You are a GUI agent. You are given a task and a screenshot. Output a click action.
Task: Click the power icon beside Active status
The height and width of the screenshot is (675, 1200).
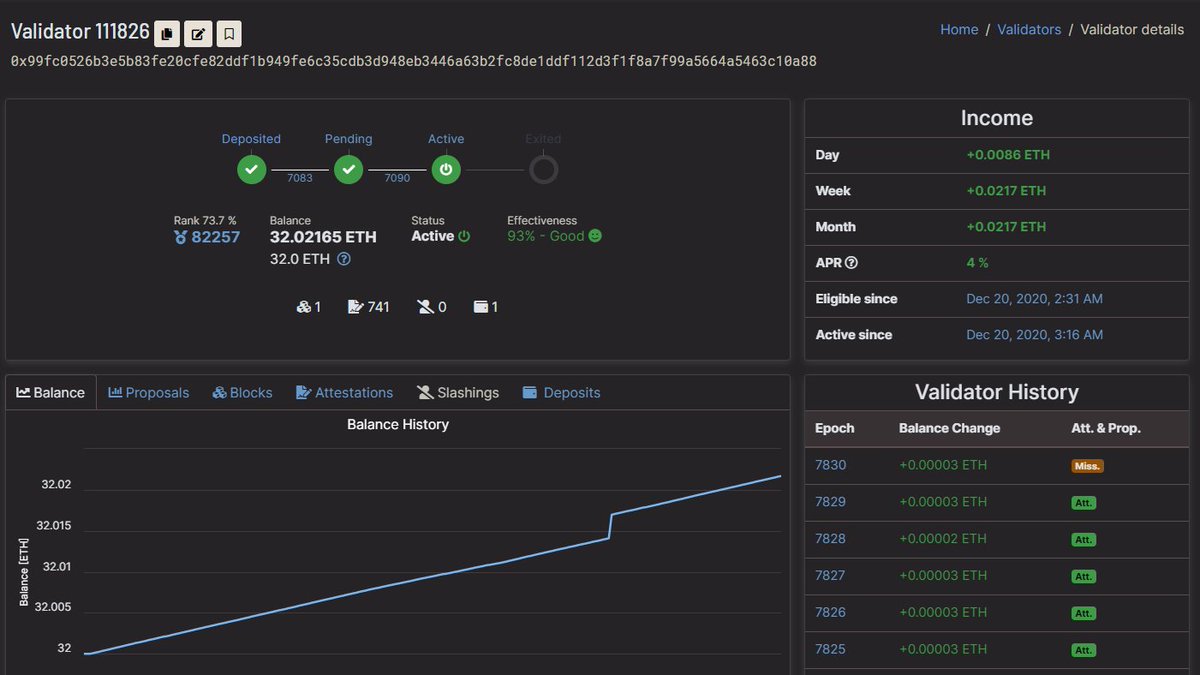(464, 237)
